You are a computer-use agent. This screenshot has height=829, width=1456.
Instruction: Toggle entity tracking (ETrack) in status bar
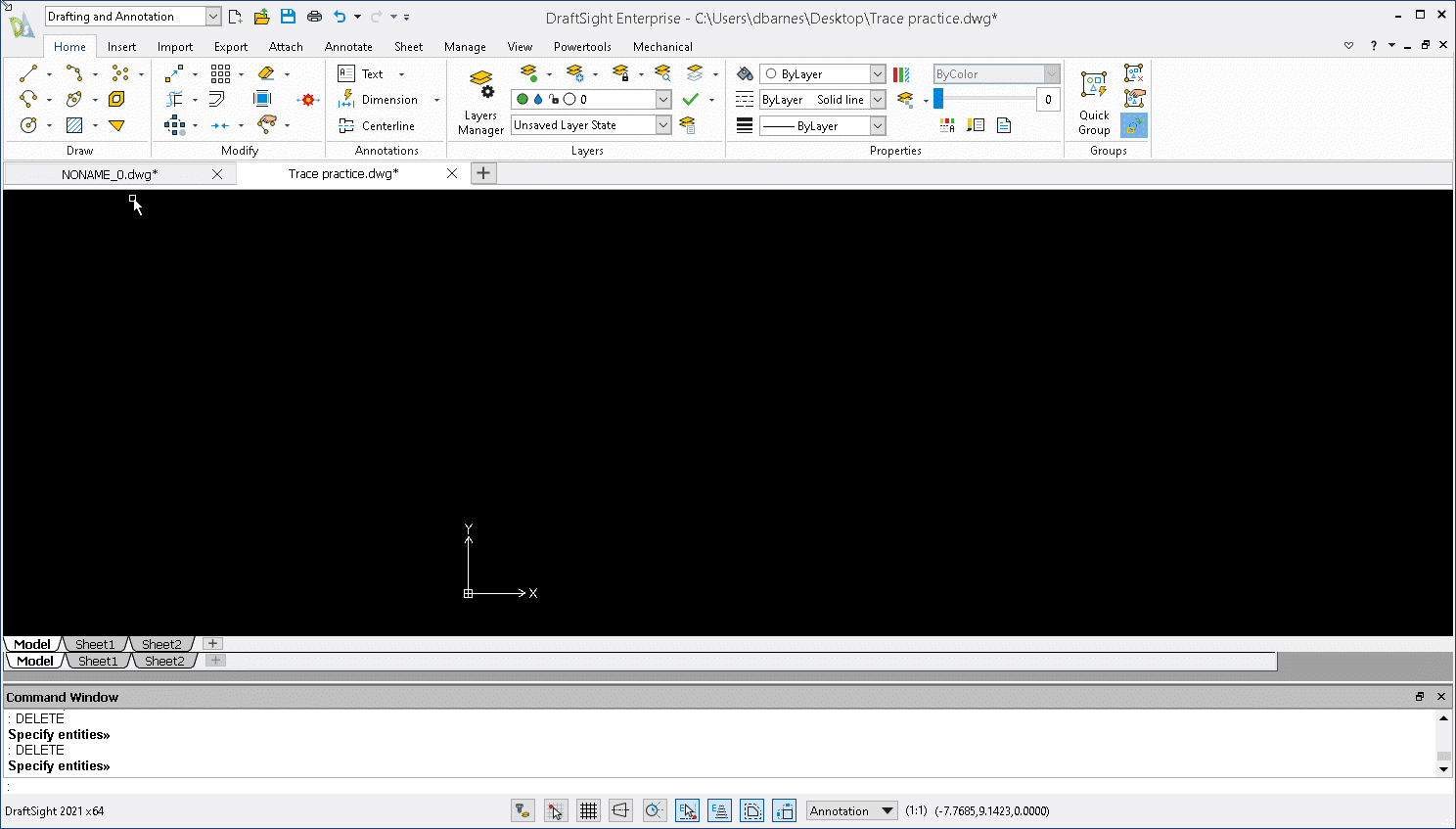719,810
